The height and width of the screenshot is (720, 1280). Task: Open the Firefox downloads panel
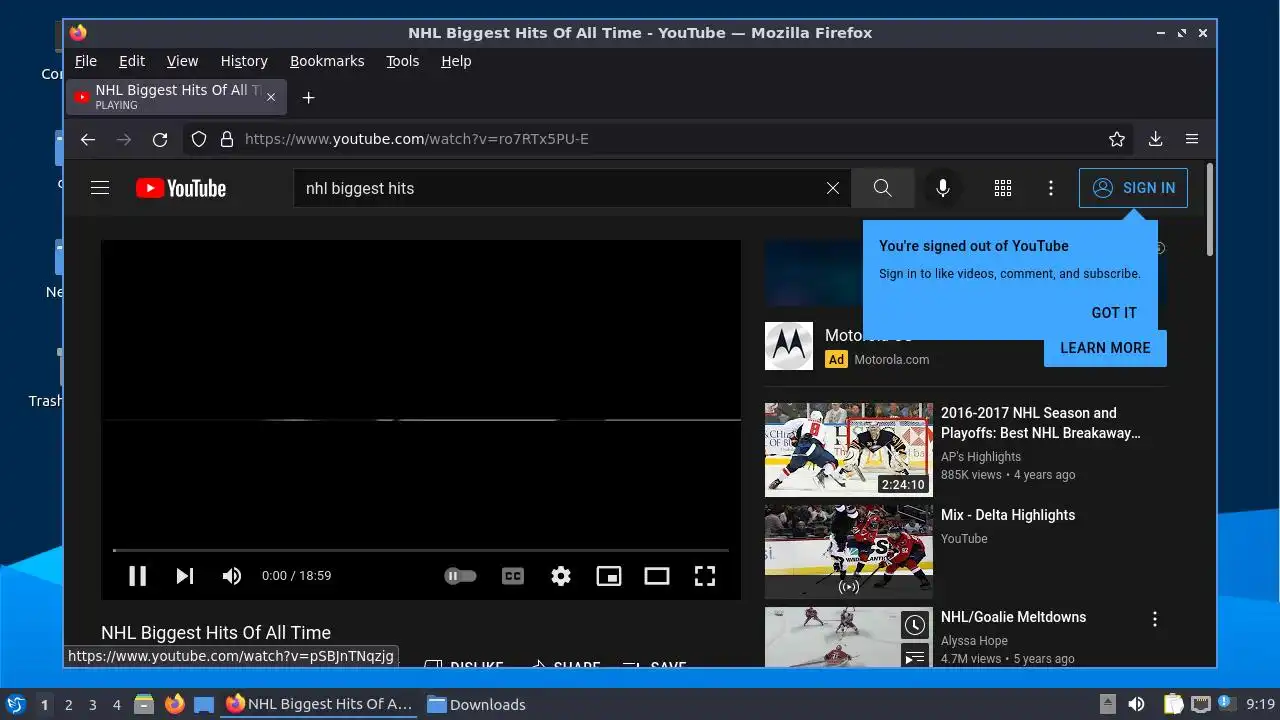pyautogui.click(x=1155, y=139)
